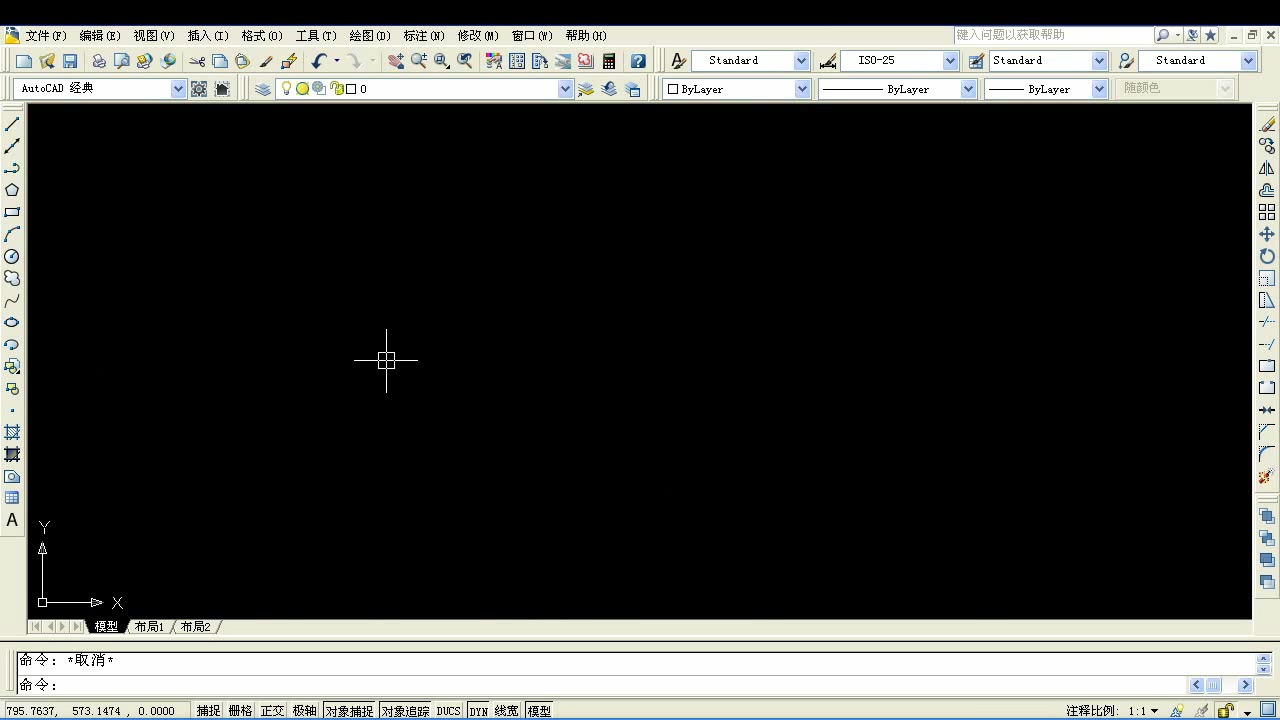Open the Layer Properties Manager icon
This screenshot has height=720, width=1280.
[x=263, y=89]
